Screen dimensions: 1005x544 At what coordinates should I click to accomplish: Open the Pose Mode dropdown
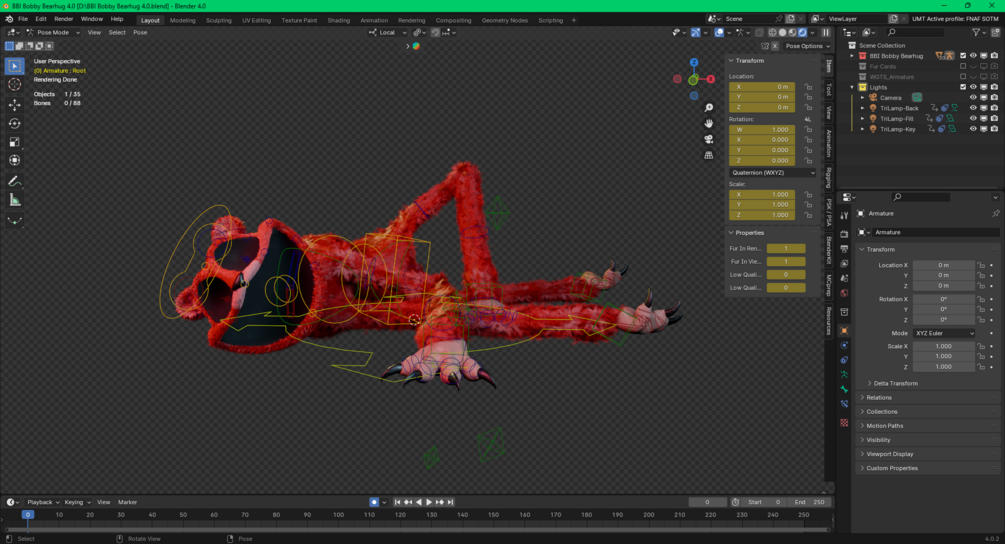53,32
